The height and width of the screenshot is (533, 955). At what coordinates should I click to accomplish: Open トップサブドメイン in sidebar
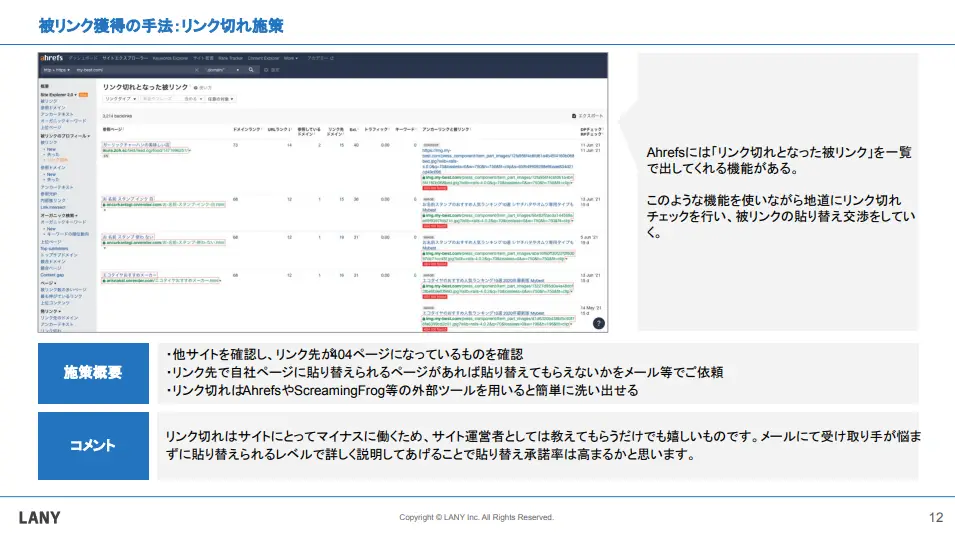pyautogui.click(x=58, y=255)
